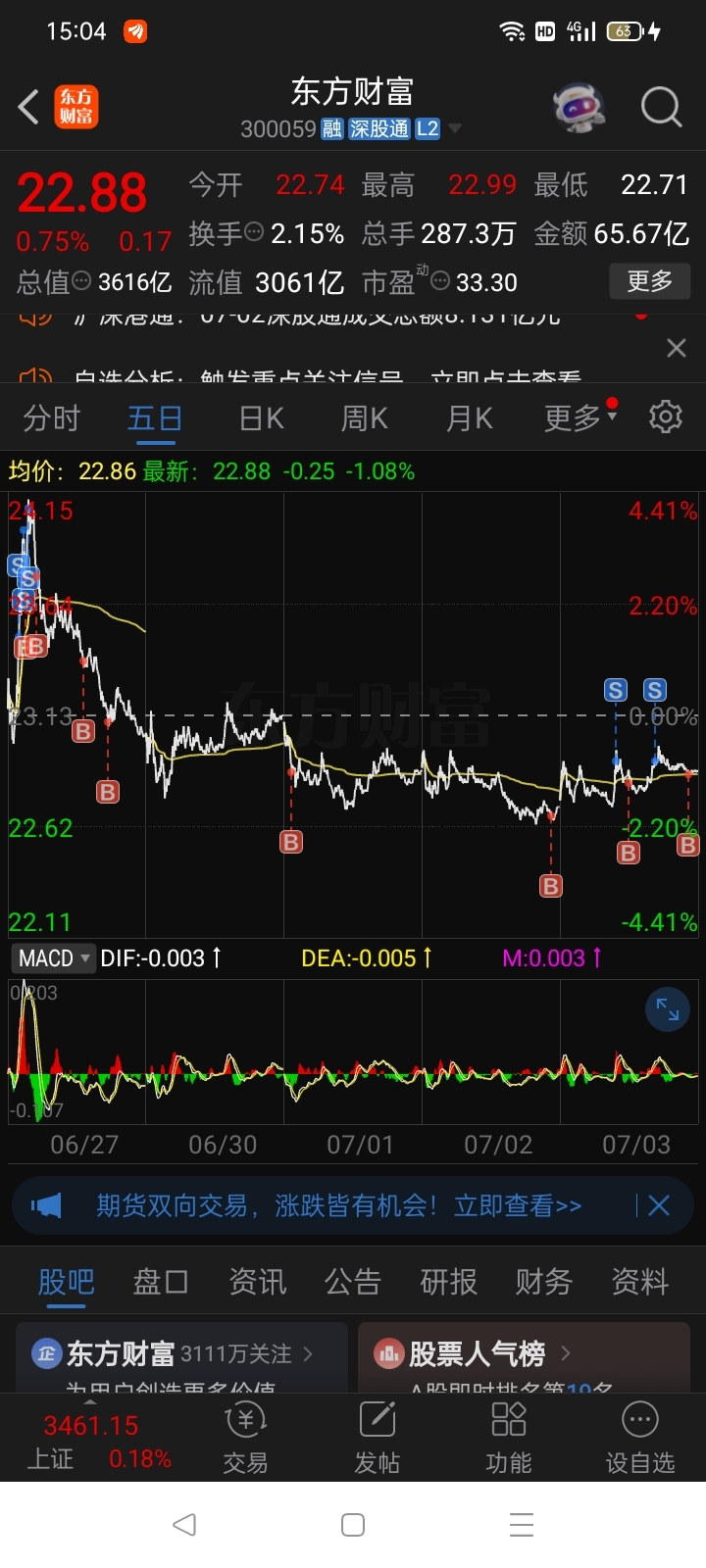The width and height of the screenshot is (706, 1568).
Task: Tap the 07/03 date label
Action: (636, 1145)
